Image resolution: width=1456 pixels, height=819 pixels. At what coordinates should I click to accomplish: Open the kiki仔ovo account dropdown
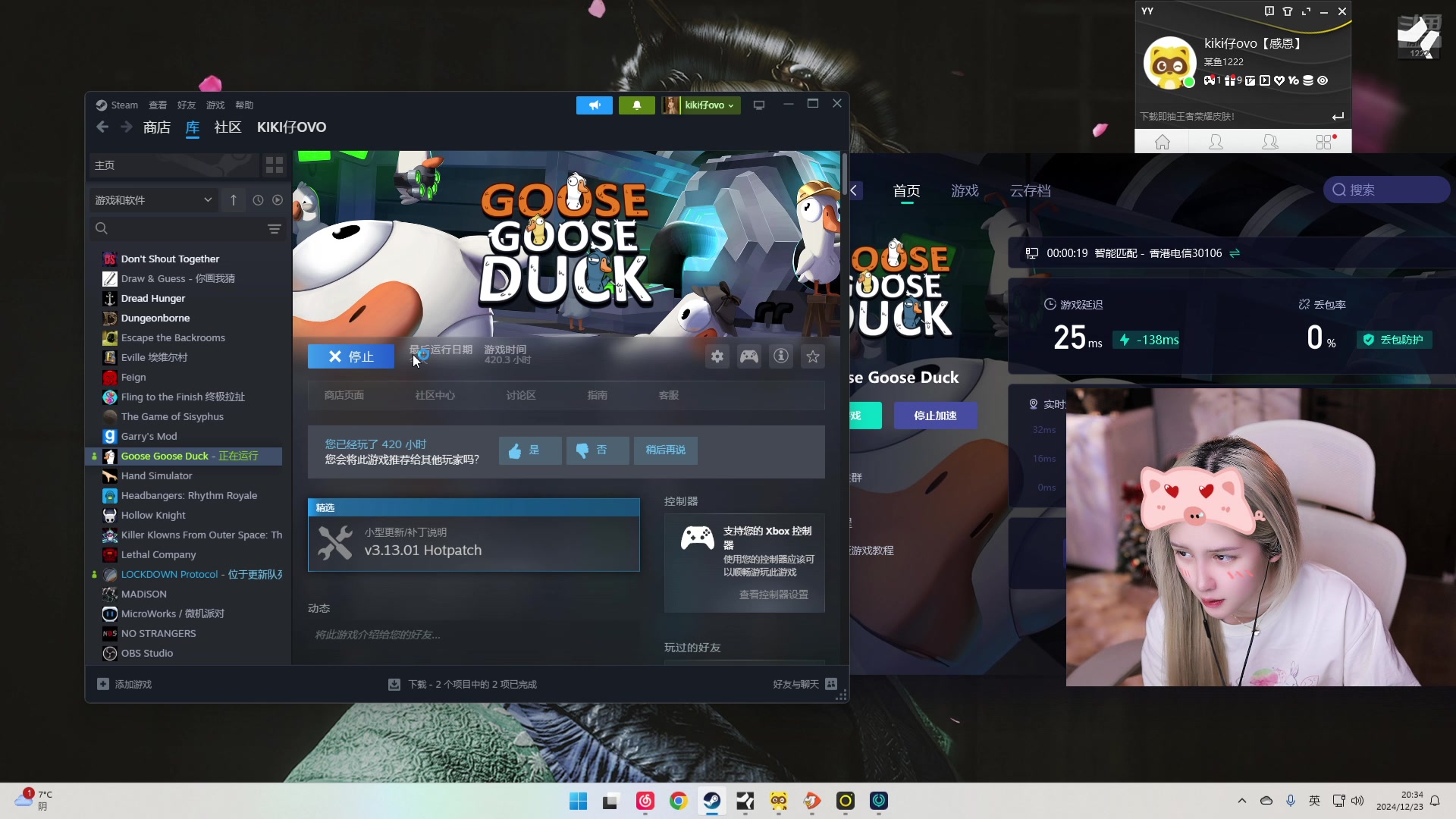click(700, 105)
